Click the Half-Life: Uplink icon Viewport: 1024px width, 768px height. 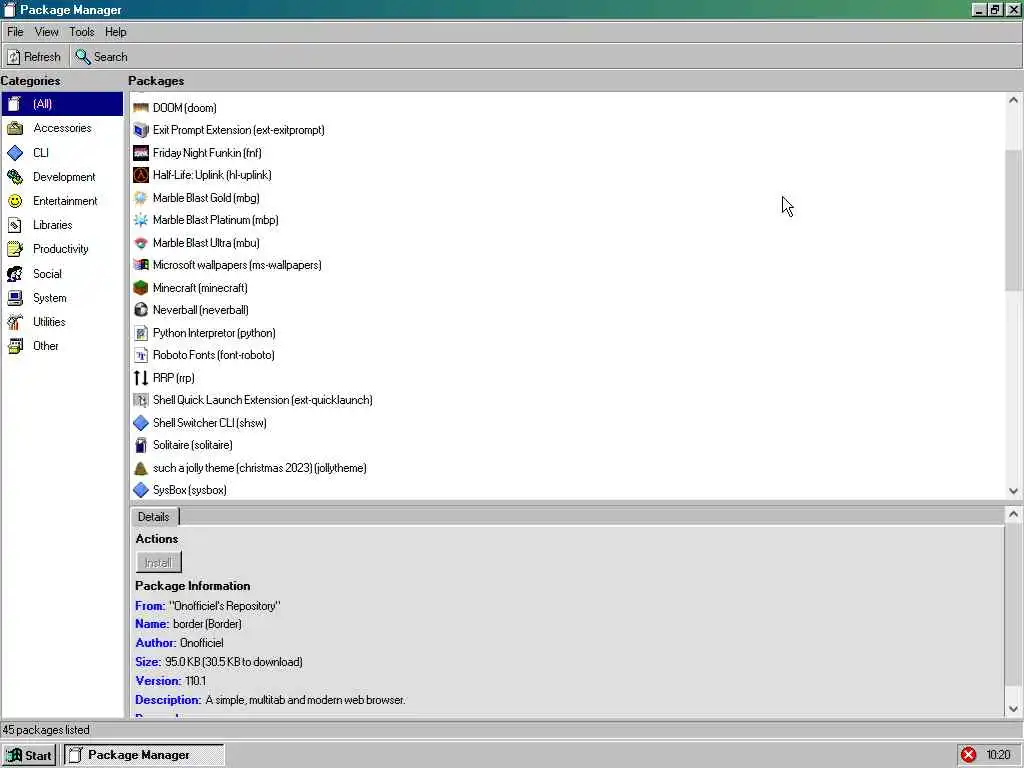(141, 175)
